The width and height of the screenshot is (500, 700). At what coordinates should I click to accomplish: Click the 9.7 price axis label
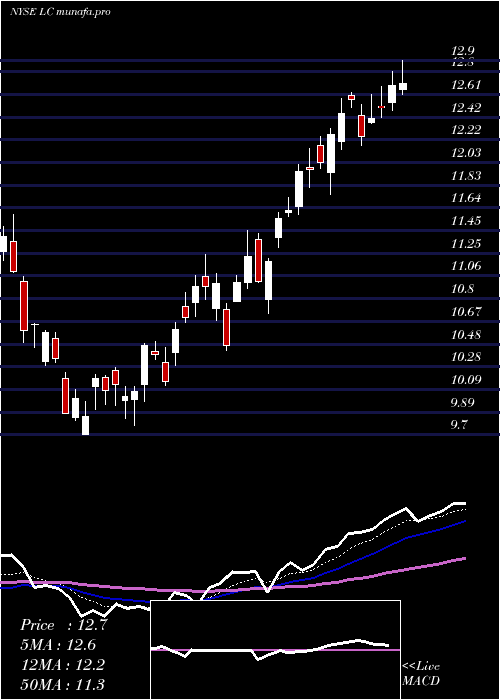(460, 425)
